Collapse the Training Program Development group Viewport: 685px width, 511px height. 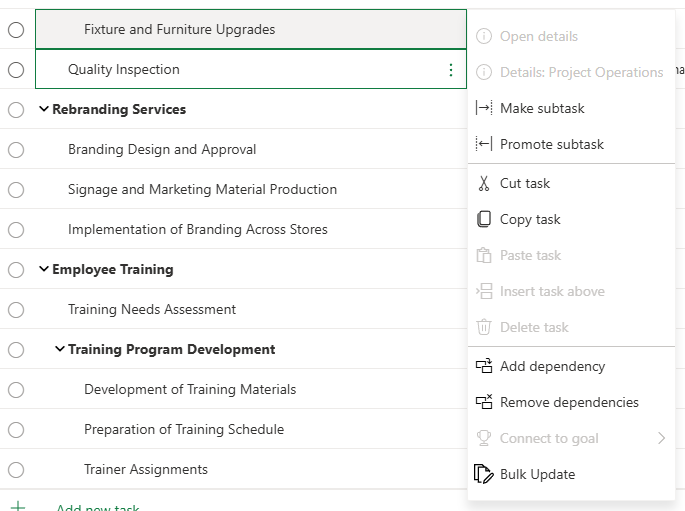pos(60,349)
